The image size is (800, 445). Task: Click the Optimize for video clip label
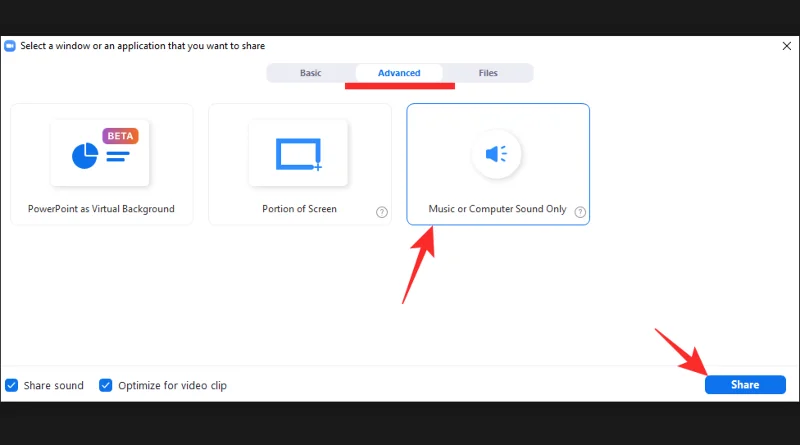[172, 385]
